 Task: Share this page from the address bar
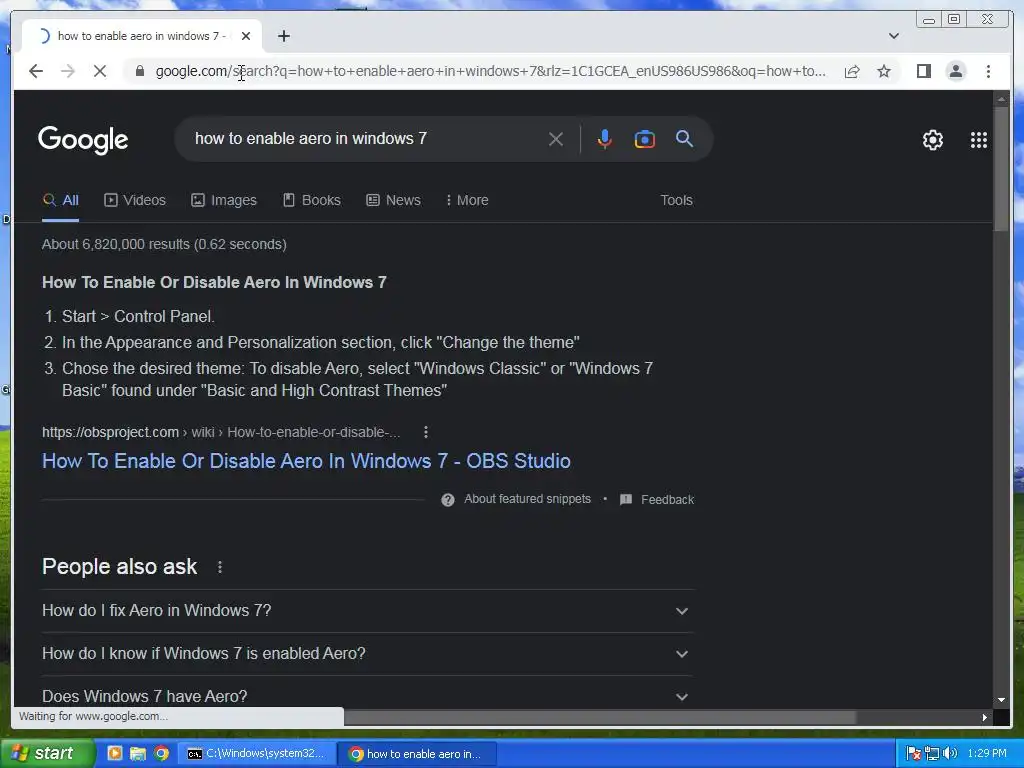852,71
